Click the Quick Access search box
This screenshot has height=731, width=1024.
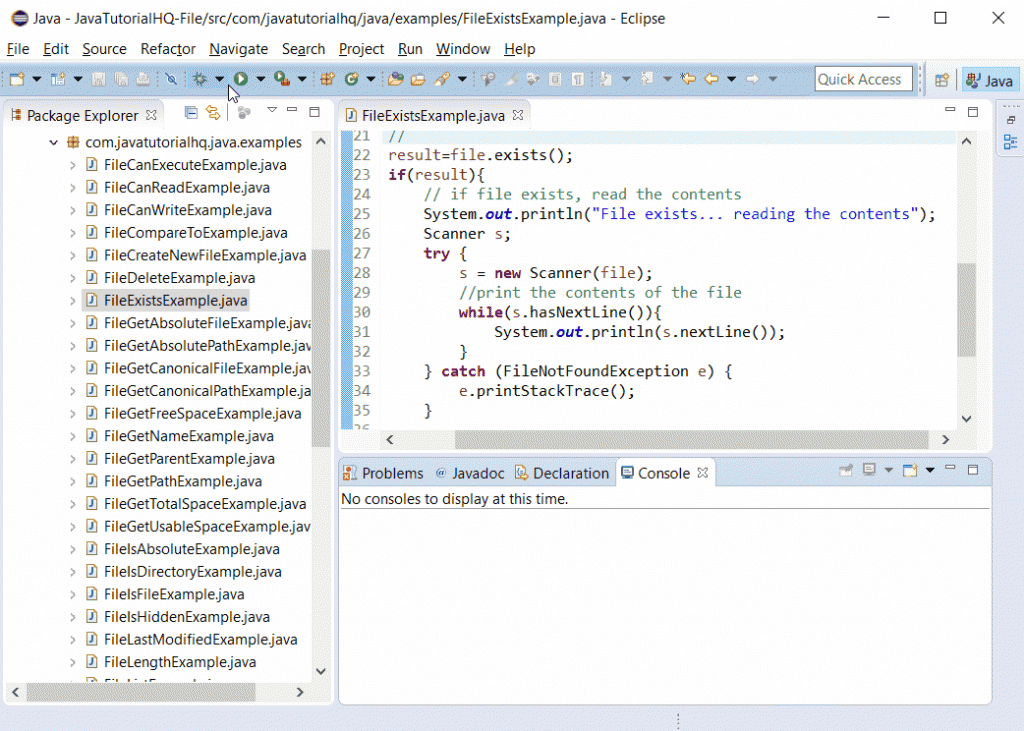pyautogui.click(x=862, y=78)
